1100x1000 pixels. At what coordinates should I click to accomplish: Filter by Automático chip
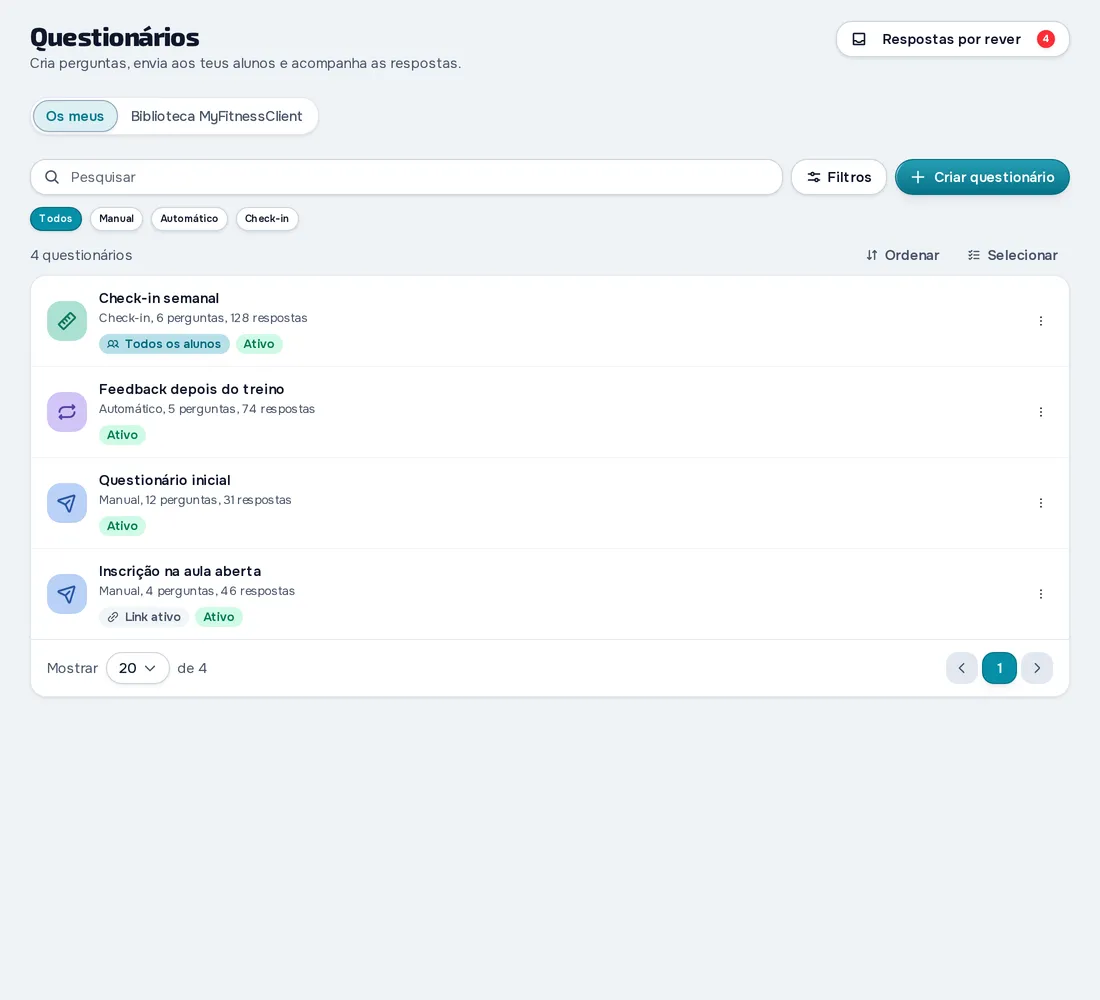[189, 219]
